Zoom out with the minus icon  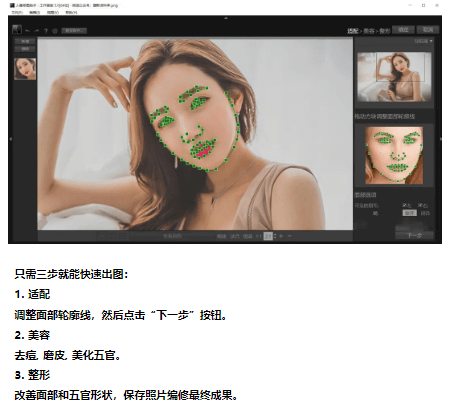pyautogui.click(x=289, y=236)
